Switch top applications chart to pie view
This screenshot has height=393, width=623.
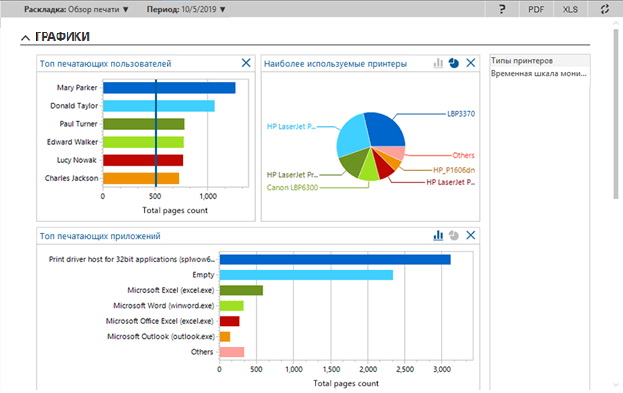454,235
